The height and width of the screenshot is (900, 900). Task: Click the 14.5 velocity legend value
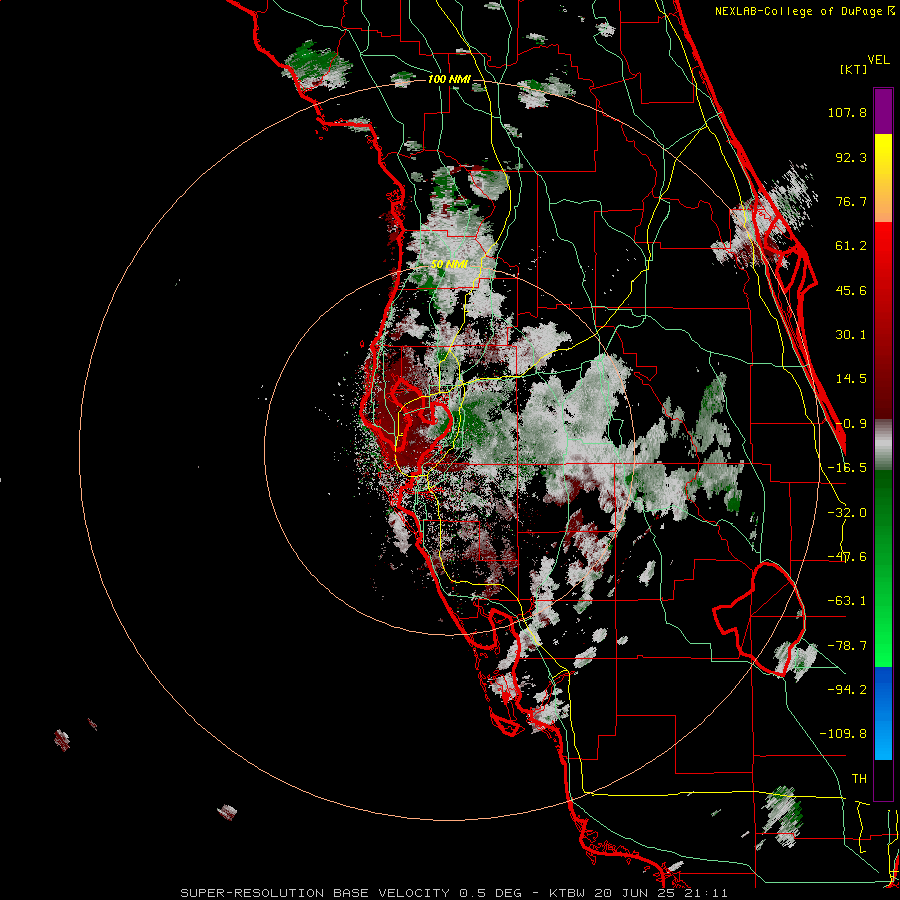pos(851,379)
